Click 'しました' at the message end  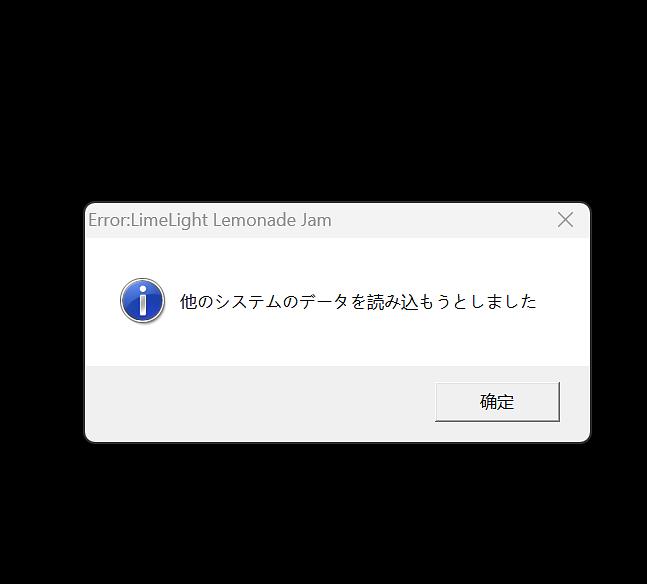click(x=503, y=302)
